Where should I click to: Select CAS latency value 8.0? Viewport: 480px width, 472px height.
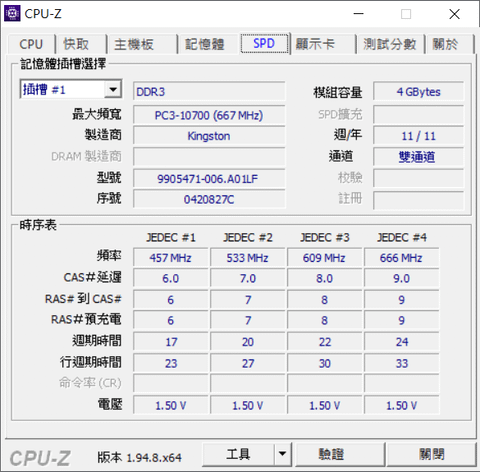tap(324, 278)
